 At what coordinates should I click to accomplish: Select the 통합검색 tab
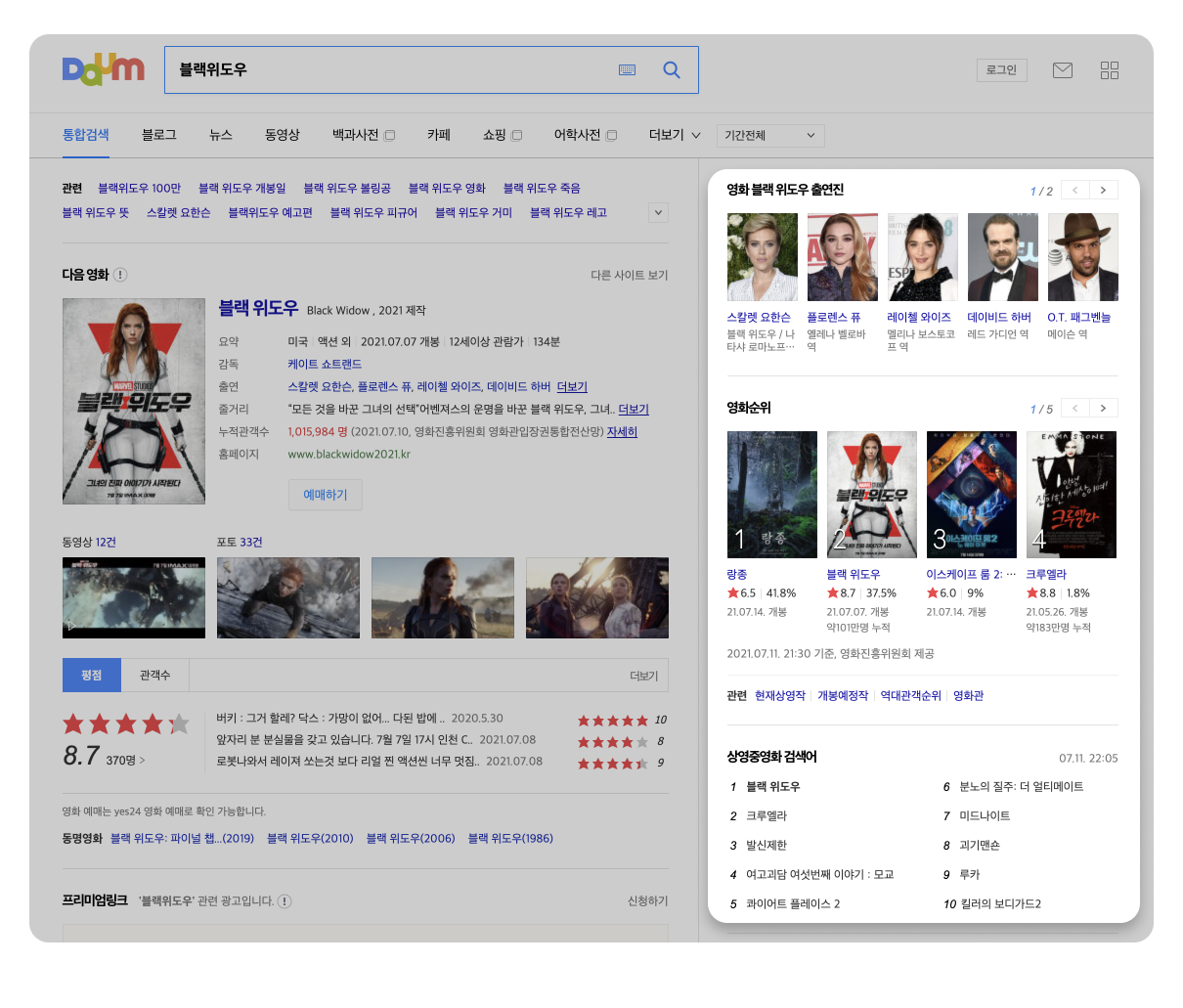86,135
